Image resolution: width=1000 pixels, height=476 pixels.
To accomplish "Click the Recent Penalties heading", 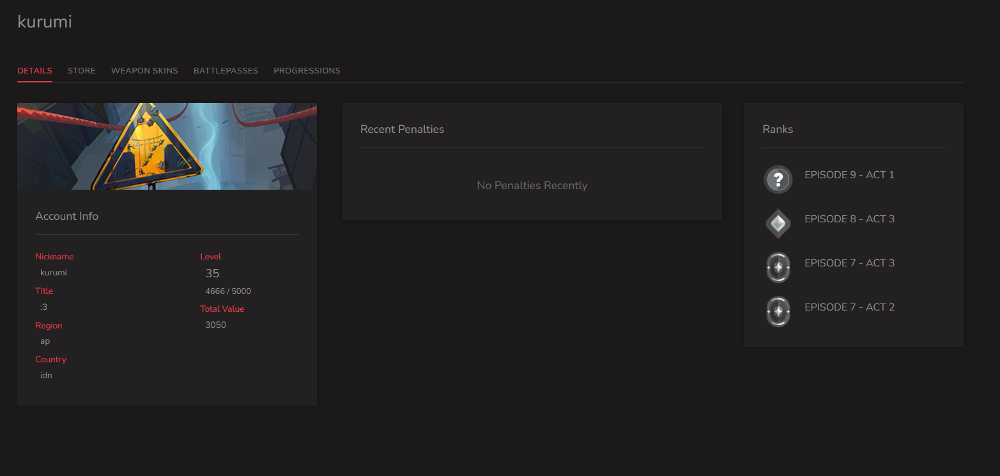I will [402, 129].
